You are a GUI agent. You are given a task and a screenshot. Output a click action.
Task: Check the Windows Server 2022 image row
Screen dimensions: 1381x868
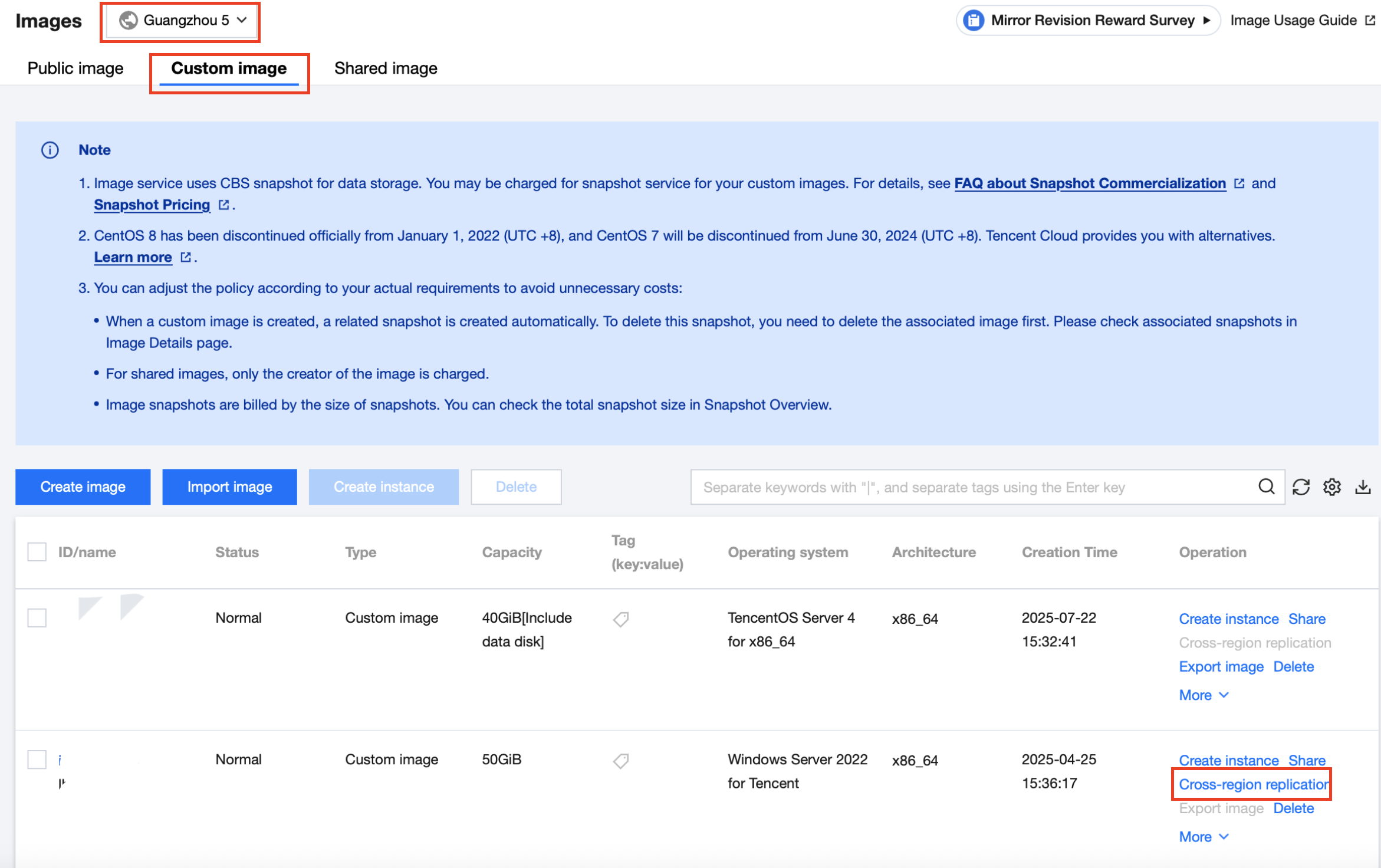click(x=37, y=759)
